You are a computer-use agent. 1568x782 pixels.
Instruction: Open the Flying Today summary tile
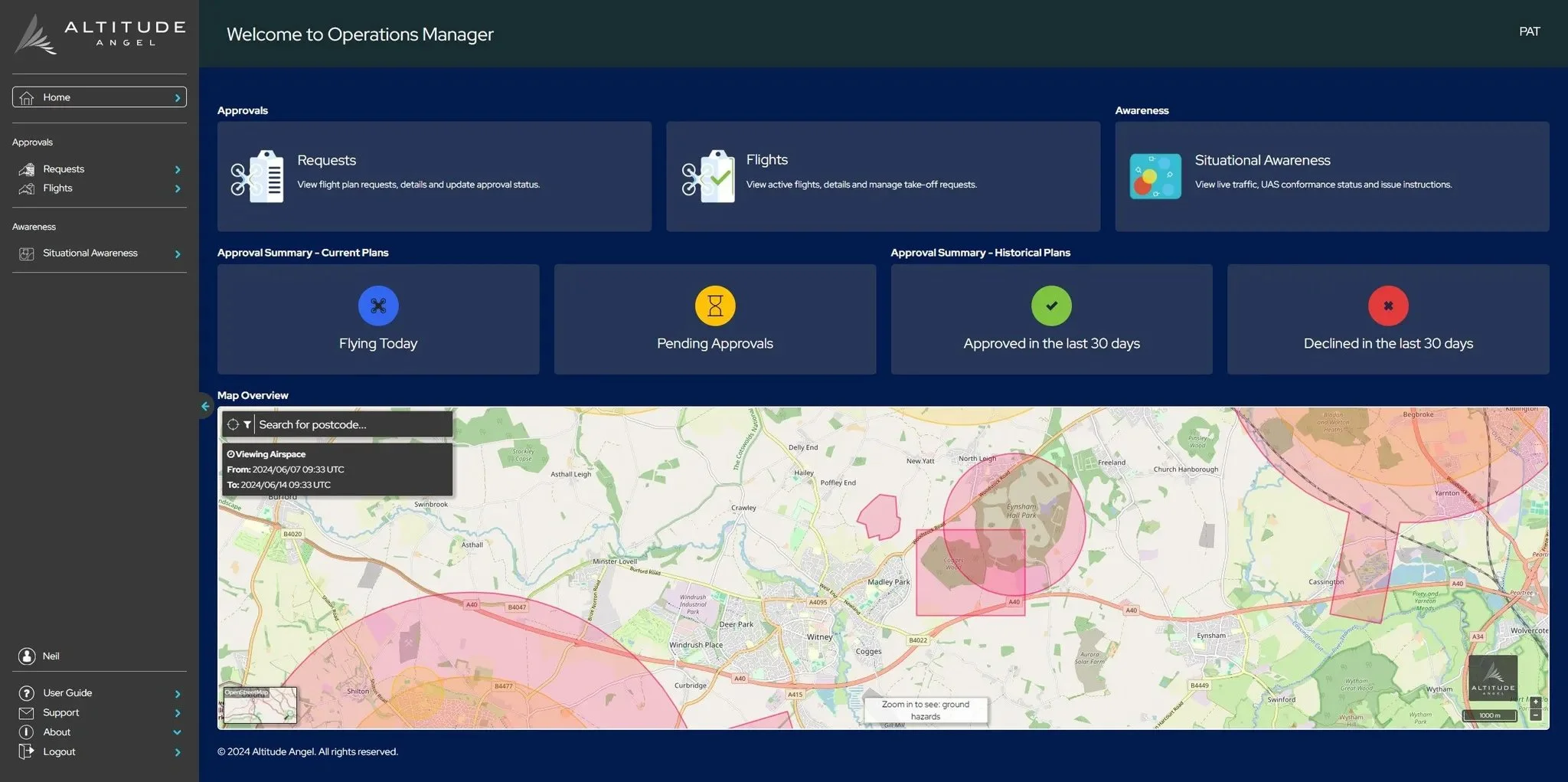click(x=378, y=319)
